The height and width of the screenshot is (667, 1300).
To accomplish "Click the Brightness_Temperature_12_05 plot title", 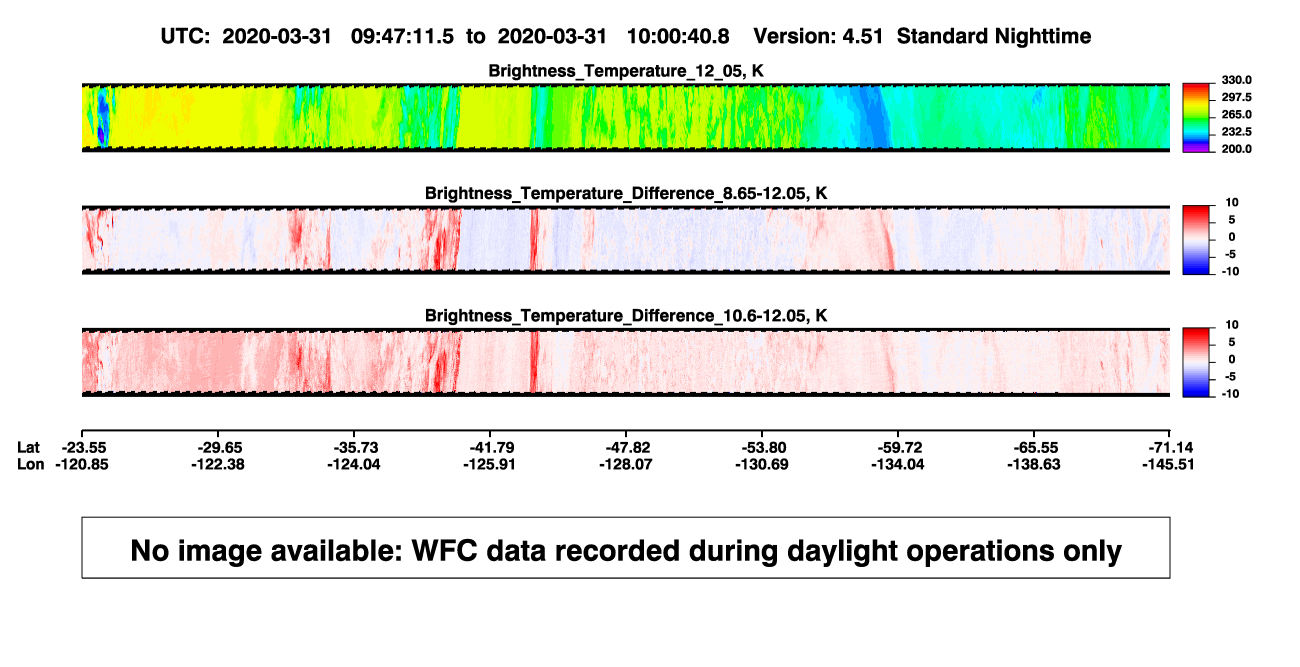I will (626, 71).
